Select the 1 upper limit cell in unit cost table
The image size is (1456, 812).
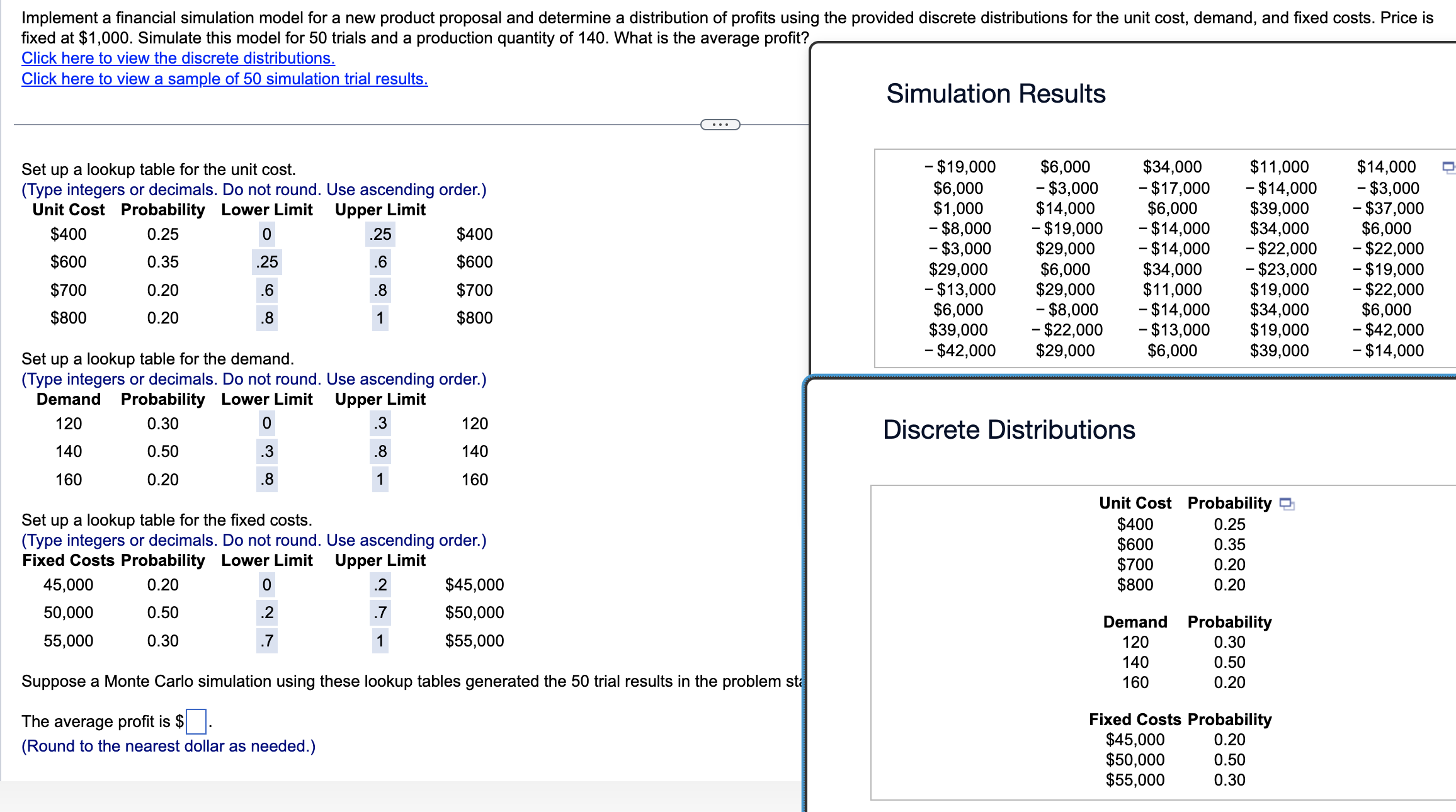tap(380, 318)
